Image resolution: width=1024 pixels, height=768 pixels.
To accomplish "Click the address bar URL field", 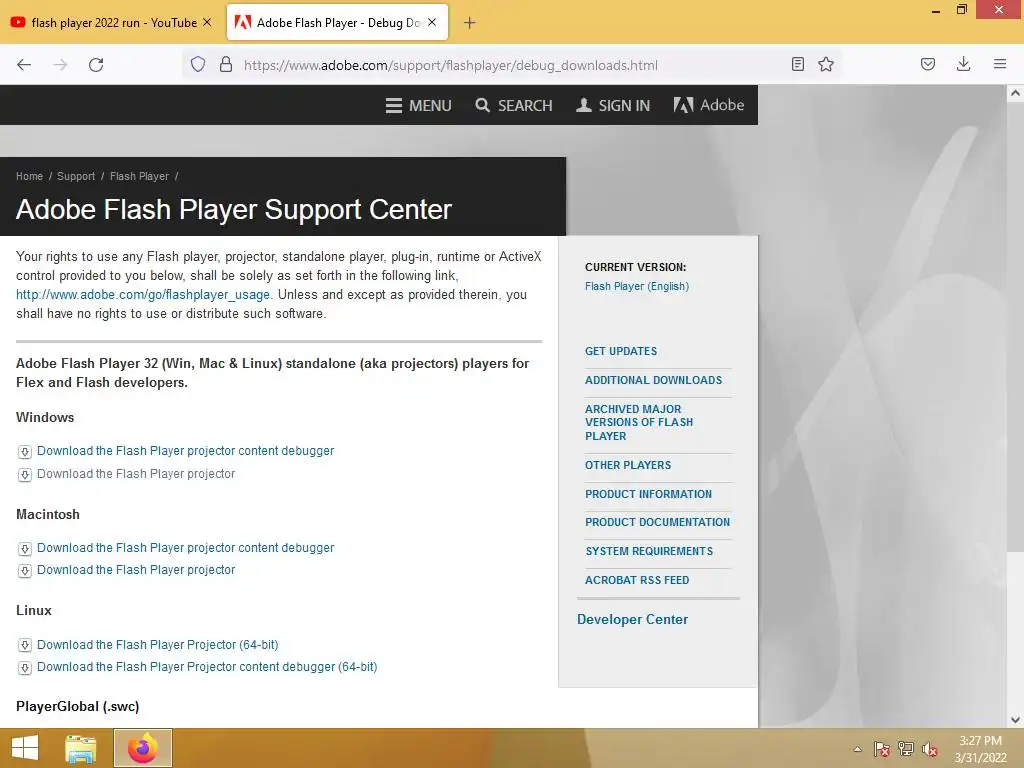I will tap(451, 65).
